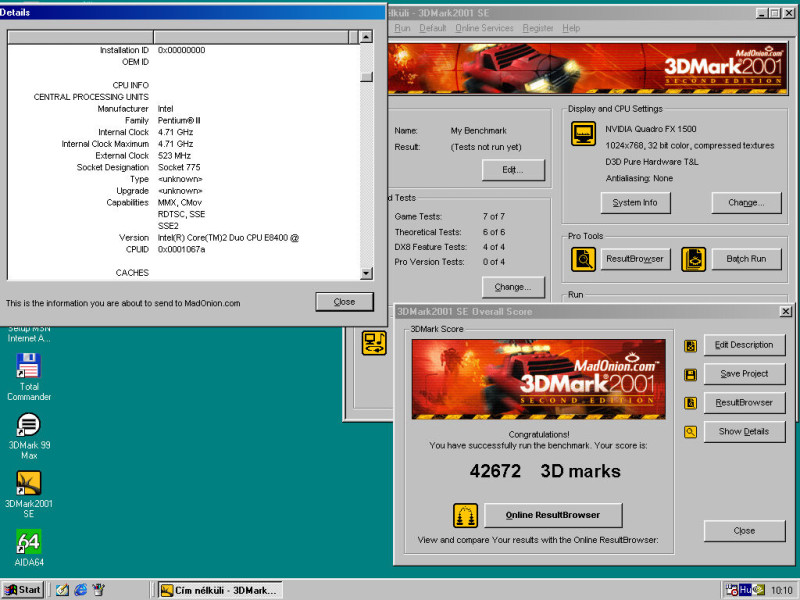Viewport: 800px width, 600px height.
Task: Click the Details list scrollbar thumb
Action: tap(366, 77)
